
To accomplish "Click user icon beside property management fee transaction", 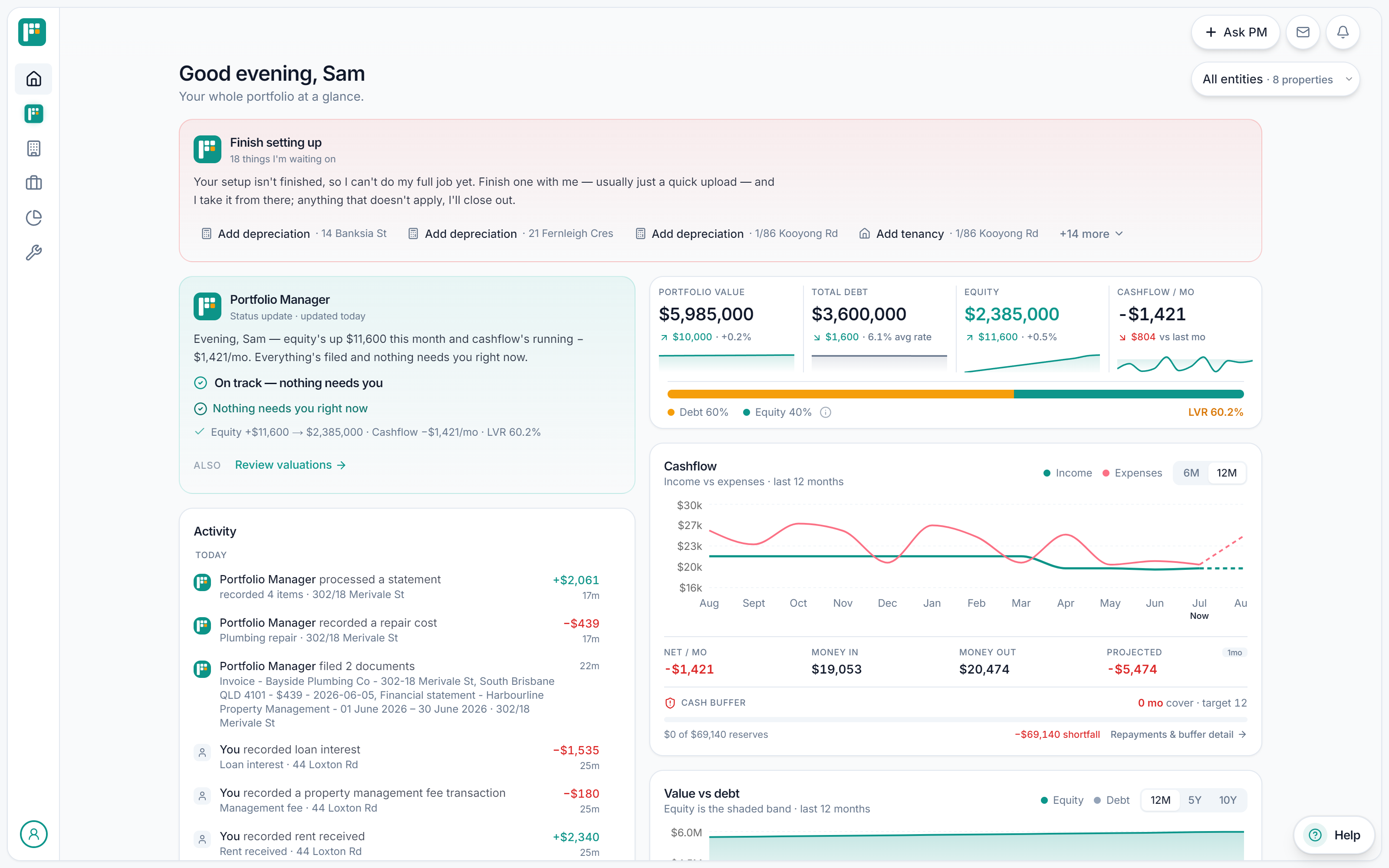I will [202, 796].
